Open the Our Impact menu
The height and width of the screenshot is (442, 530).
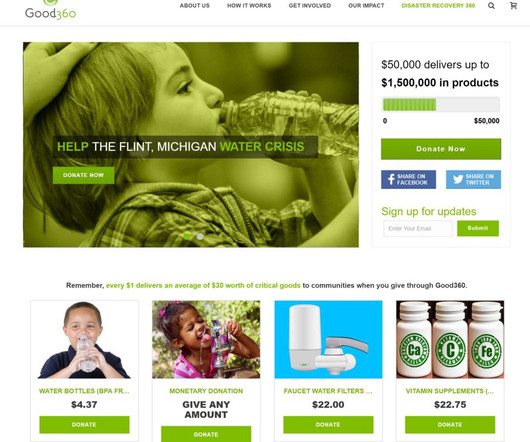point(366,6)
